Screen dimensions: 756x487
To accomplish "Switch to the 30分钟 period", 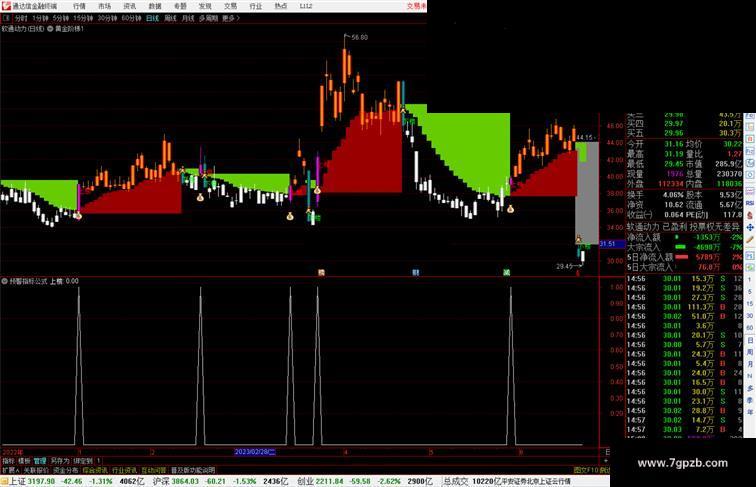I will (x=107, y=18).
